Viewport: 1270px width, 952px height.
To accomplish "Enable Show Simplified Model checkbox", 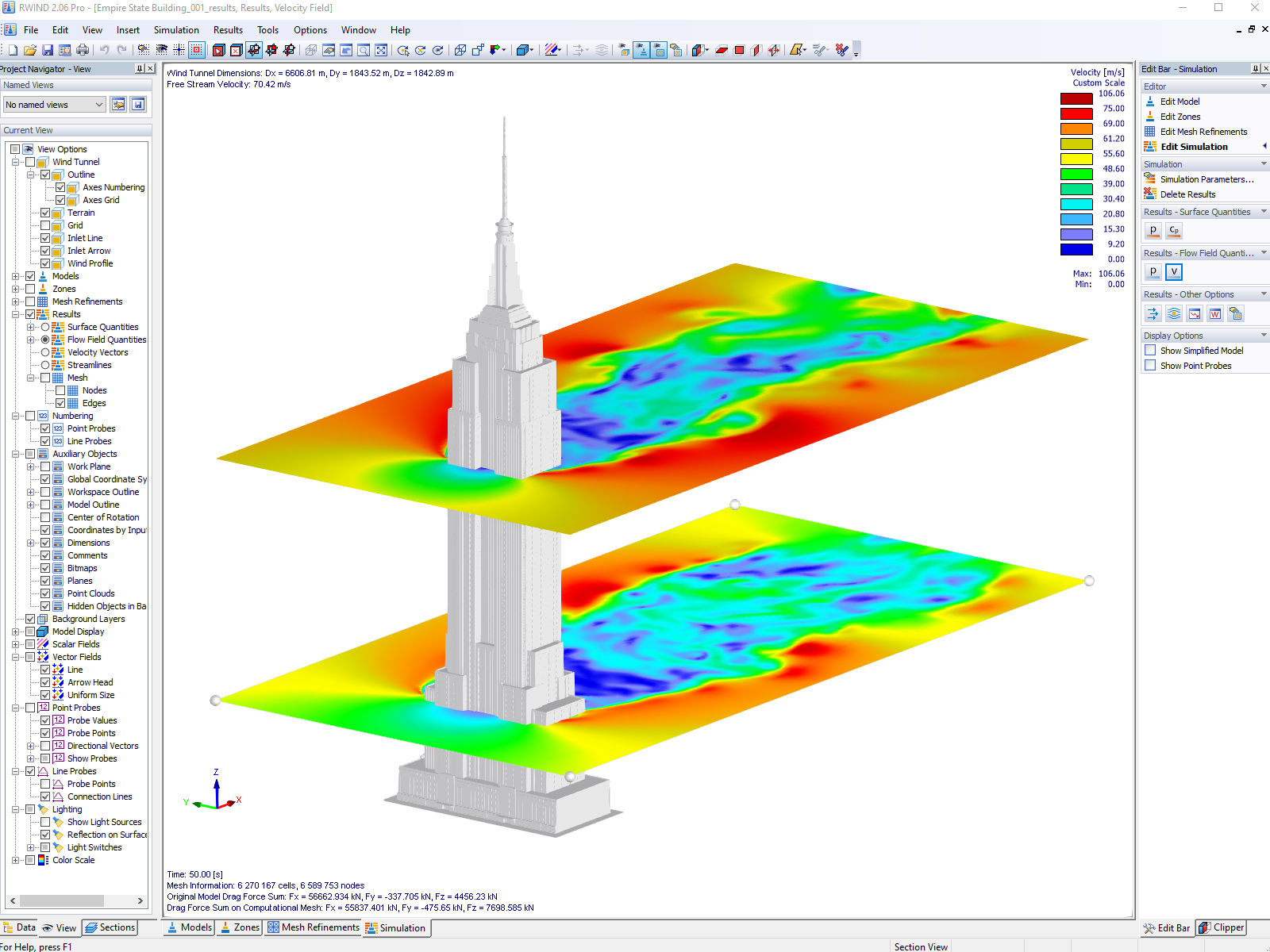I will (1150, 351).
